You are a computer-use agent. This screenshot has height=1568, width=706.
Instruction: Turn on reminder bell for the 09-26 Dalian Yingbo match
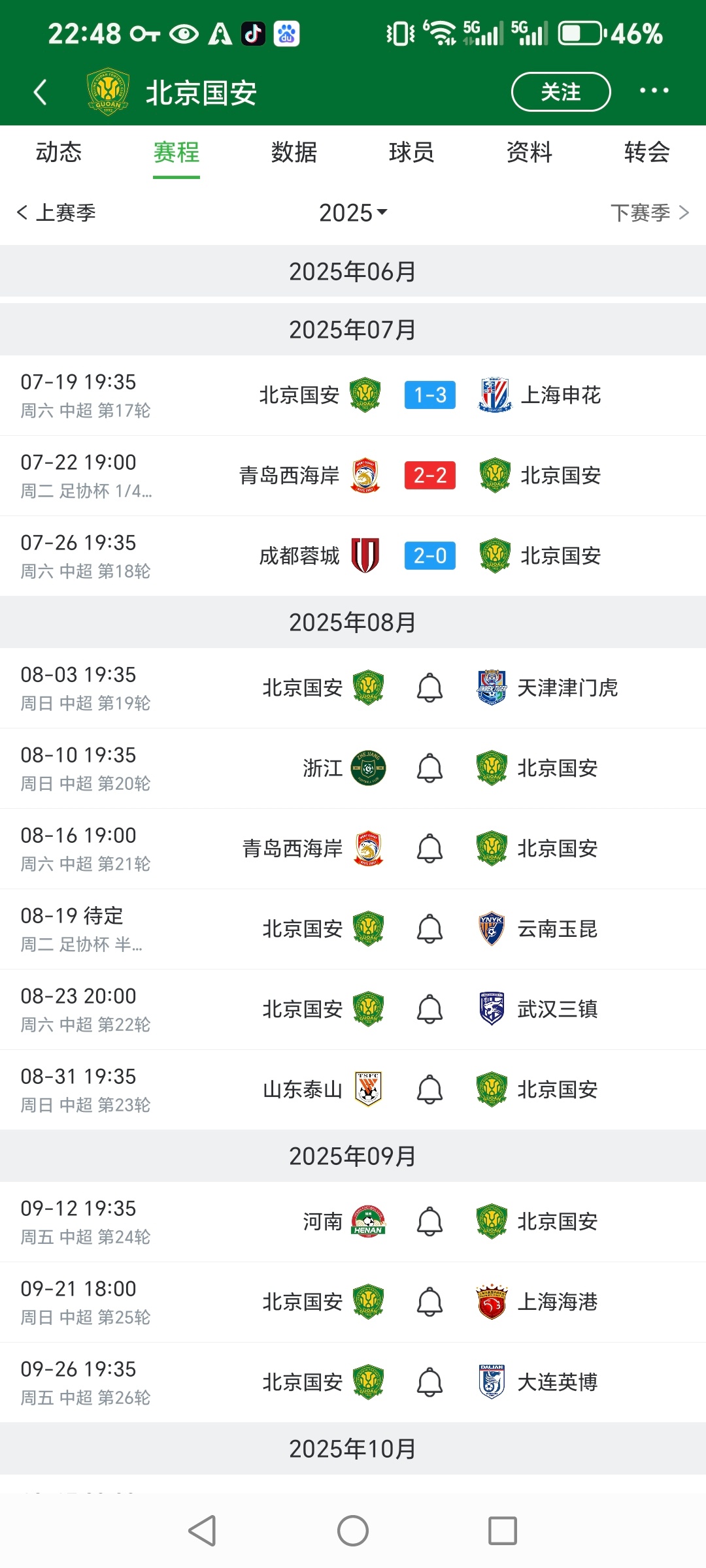click(429, 1382)
